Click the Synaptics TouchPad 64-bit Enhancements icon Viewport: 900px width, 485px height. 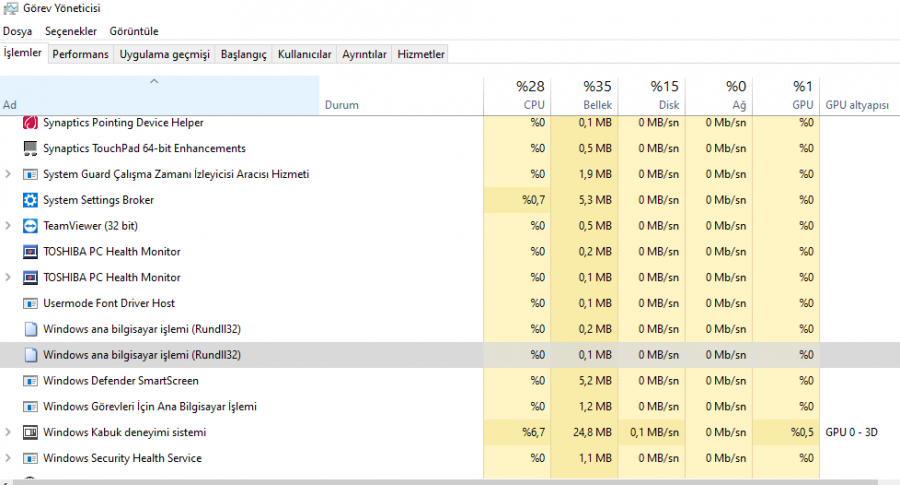[x=30, y=148]
